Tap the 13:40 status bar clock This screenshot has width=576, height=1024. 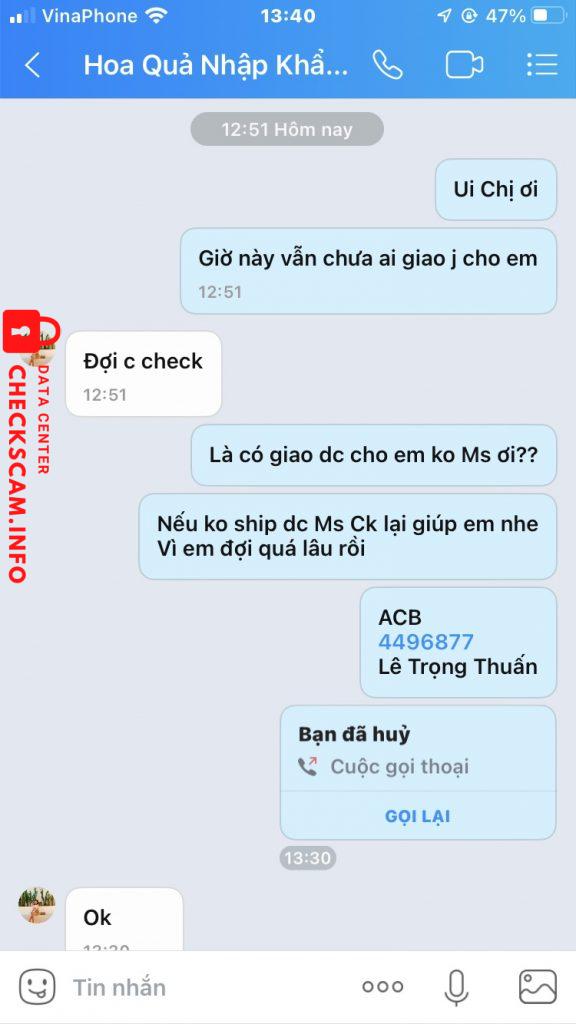[288, 16]
